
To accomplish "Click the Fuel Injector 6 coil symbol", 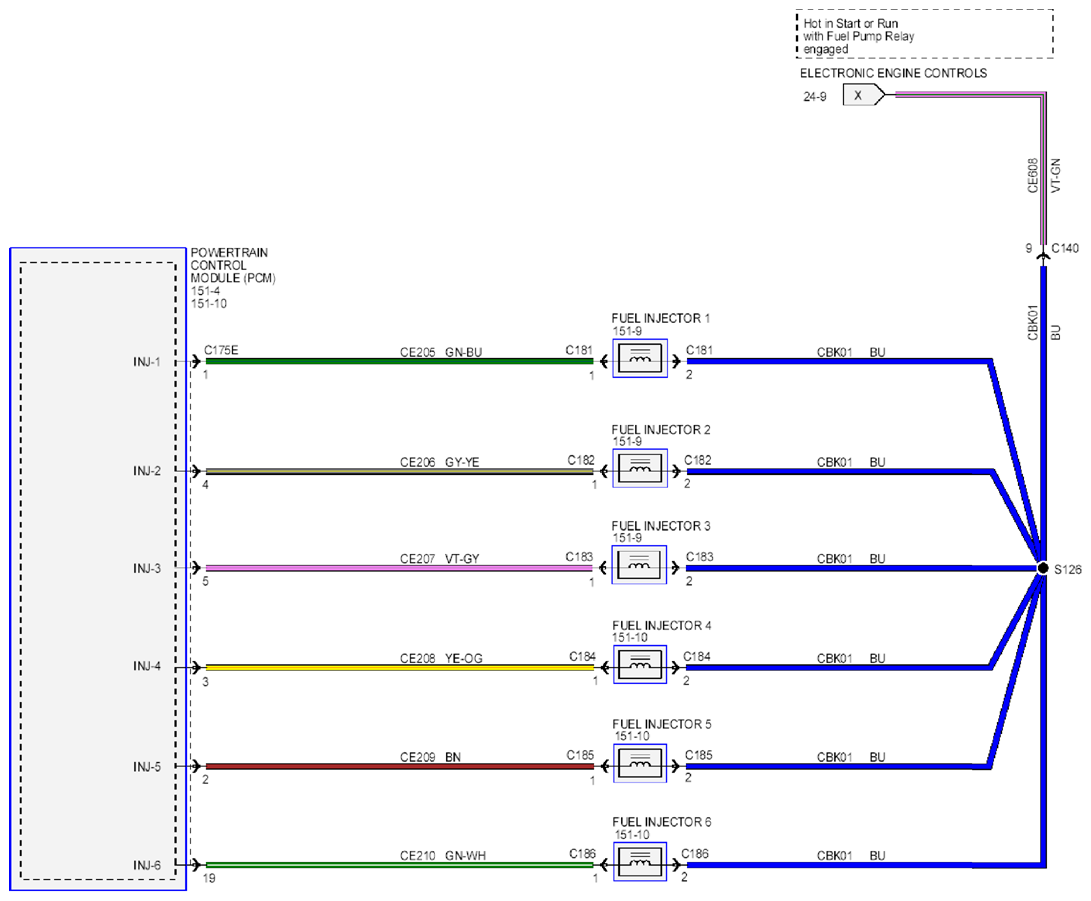I will [x=639, y=862].
